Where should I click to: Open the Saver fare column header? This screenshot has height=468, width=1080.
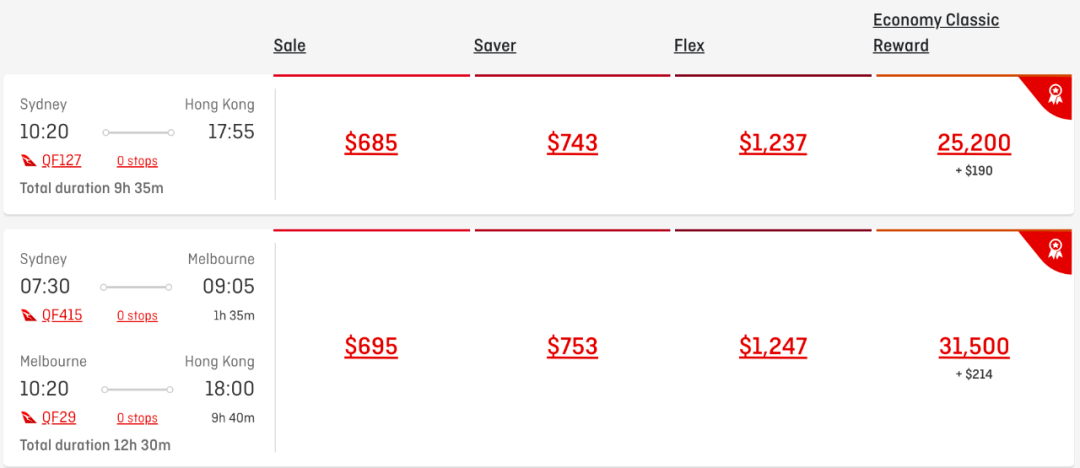tap(495, 45)
